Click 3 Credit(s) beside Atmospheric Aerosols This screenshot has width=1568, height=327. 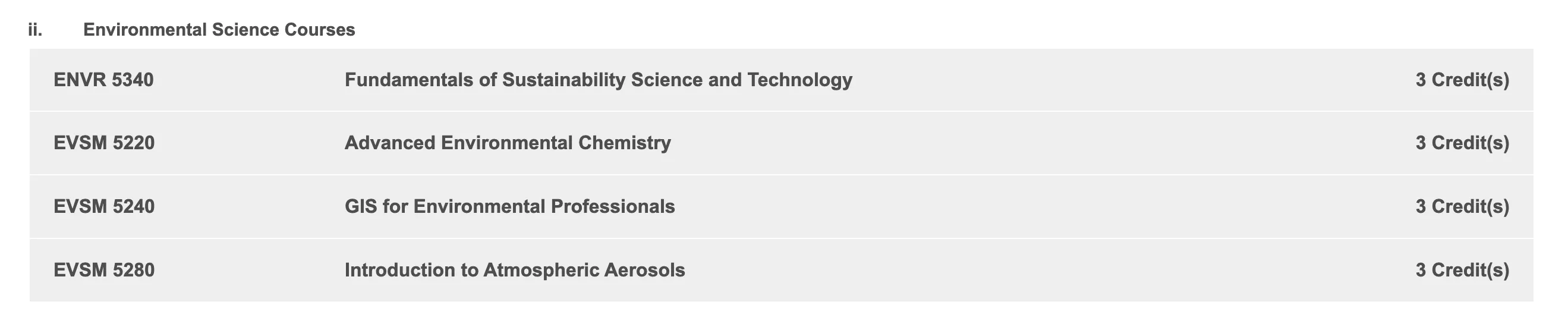1462,270
